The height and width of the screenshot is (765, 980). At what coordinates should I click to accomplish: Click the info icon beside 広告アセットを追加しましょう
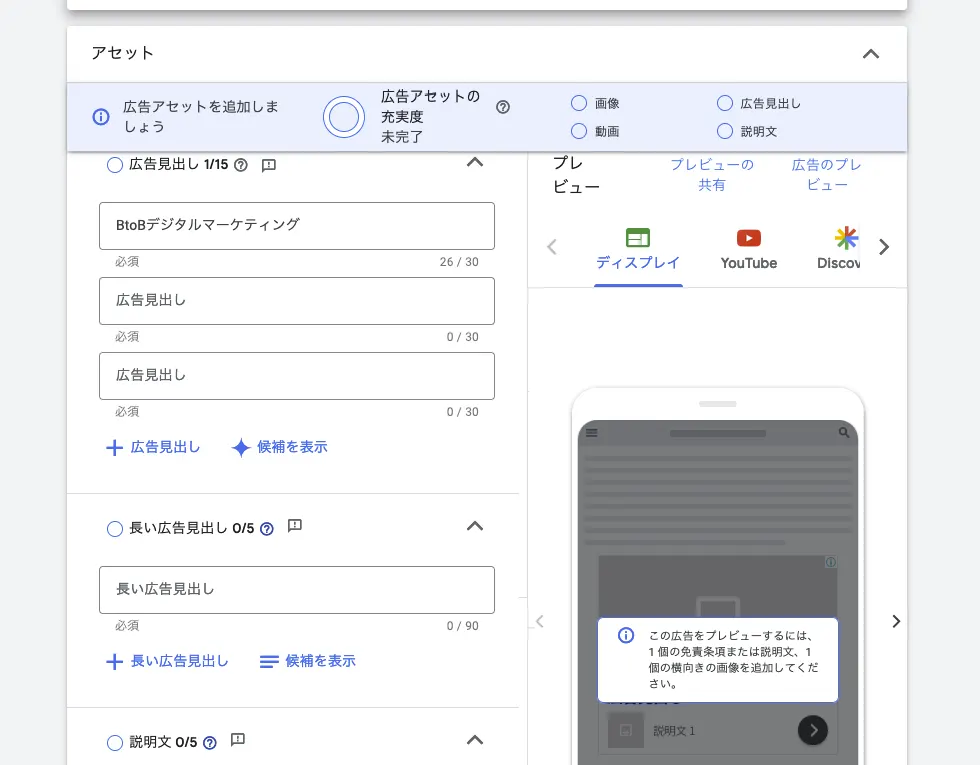[101, 117]
